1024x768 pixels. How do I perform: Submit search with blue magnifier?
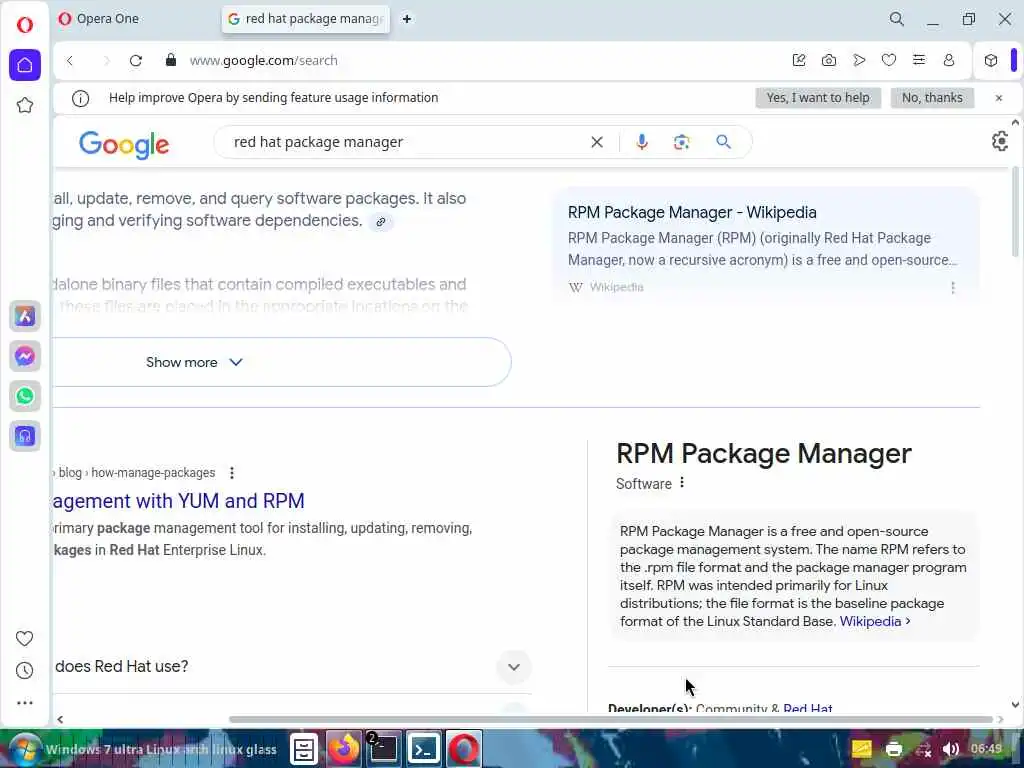723,142
